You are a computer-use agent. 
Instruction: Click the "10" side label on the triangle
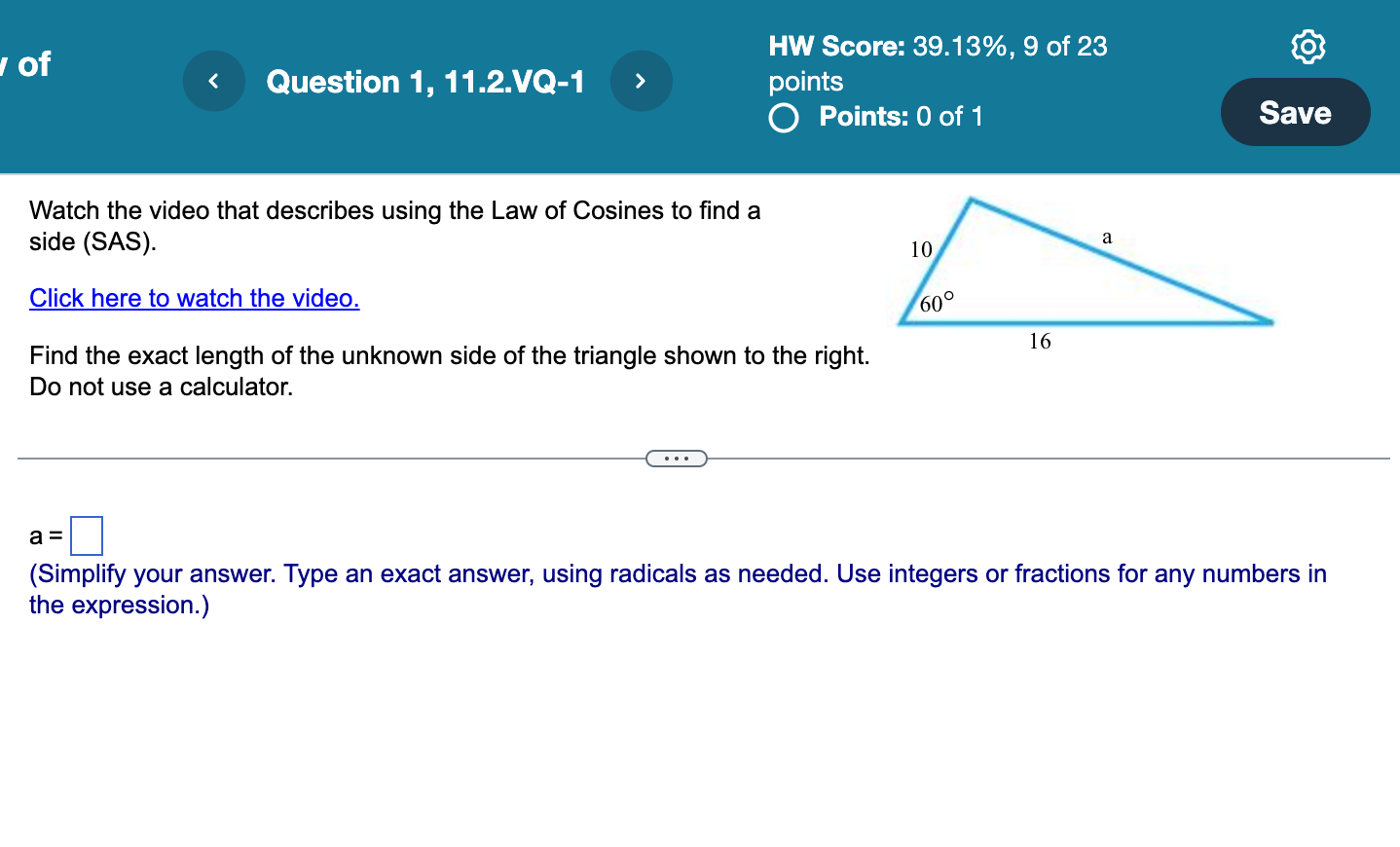[918, 249]
